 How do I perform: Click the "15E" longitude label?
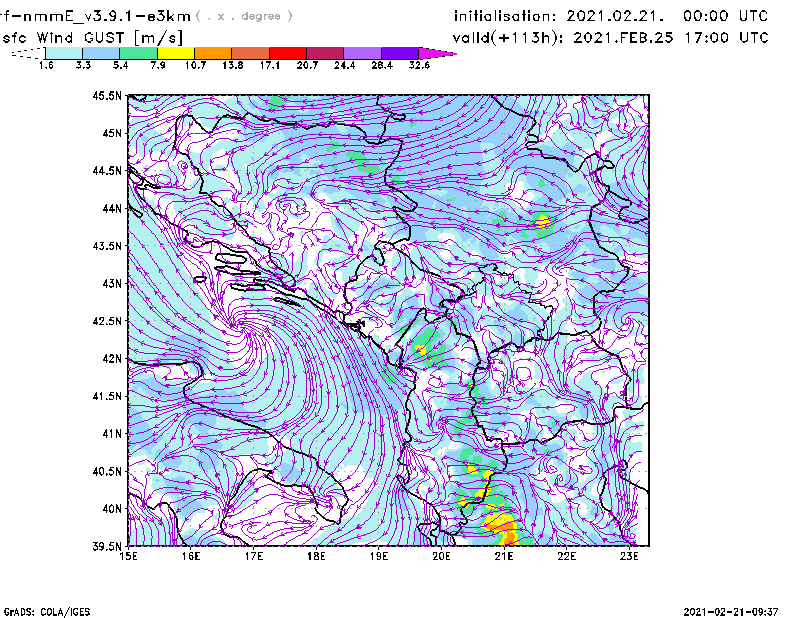(x=128, y=556)
